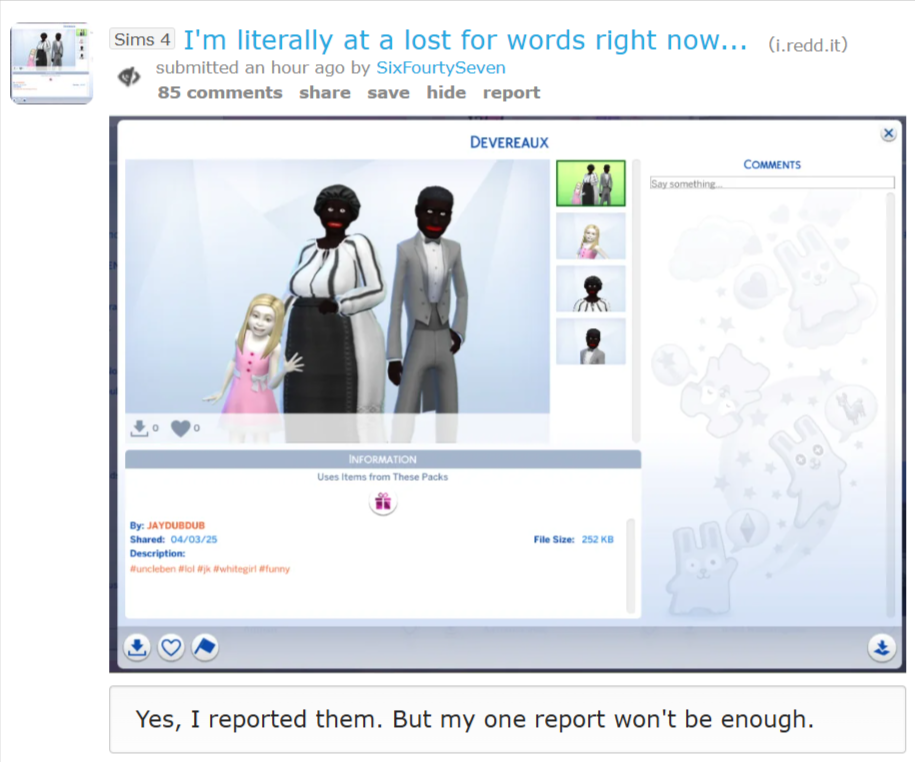The height and width of the screenshot is (762, 915).
Task: Click the save link under post
Action: click(388, 92)
